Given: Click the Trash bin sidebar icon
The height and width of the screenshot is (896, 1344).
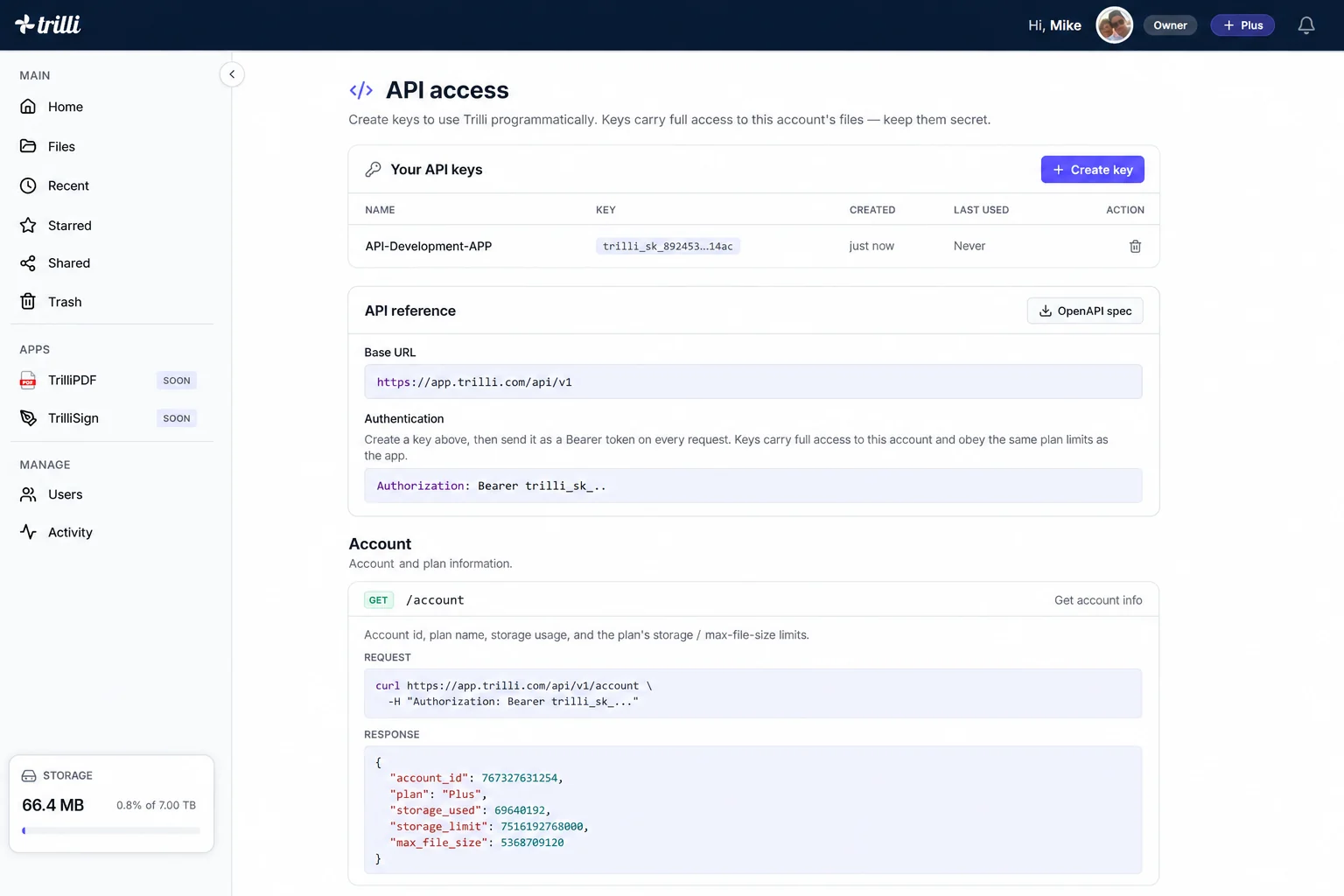Looking at the screenshot, I should 28,302.
